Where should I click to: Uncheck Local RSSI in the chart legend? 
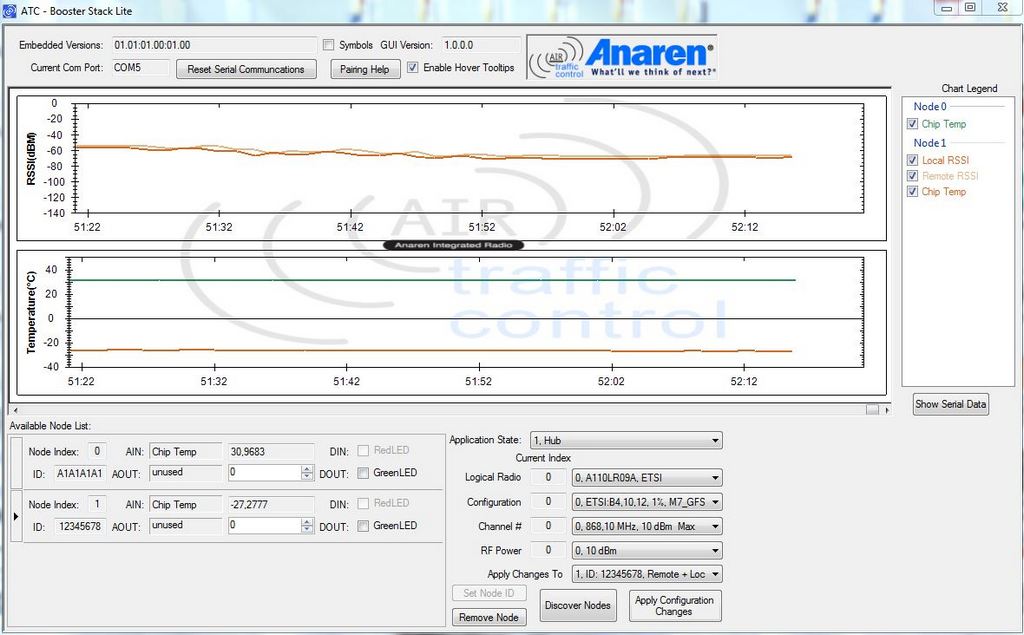(x=912, y=160)
